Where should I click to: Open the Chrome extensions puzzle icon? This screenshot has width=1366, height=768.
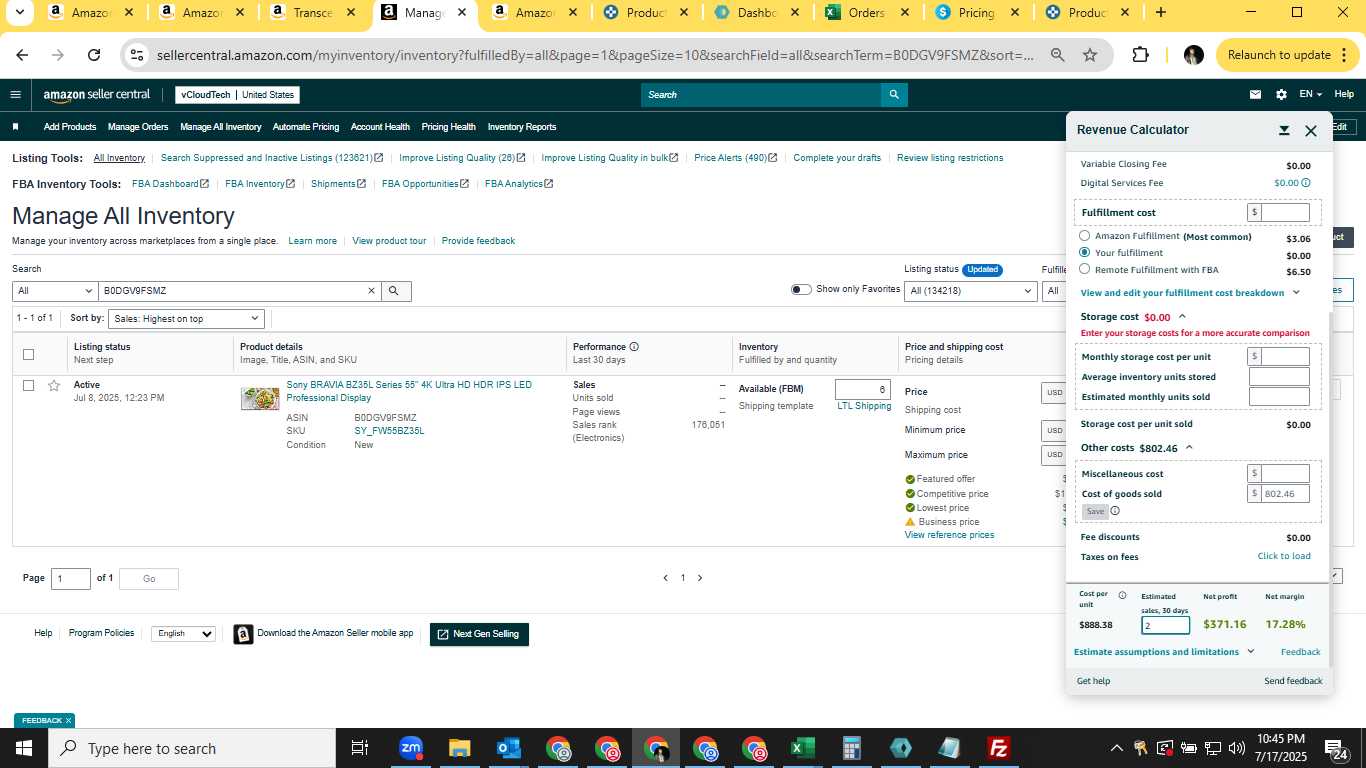[x=1140, y=55]
